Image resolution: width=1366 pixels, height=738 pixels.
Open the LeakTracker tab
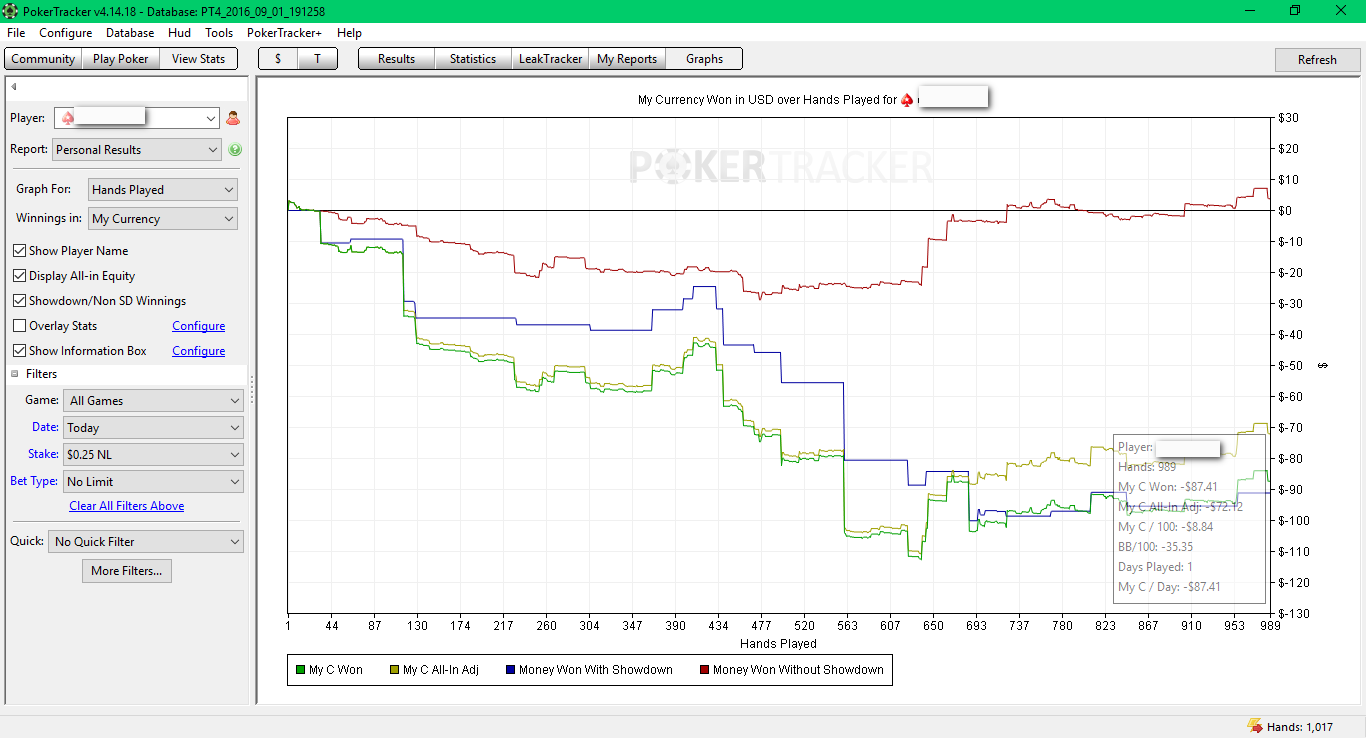pyautogui.click(x=550, y=59)
